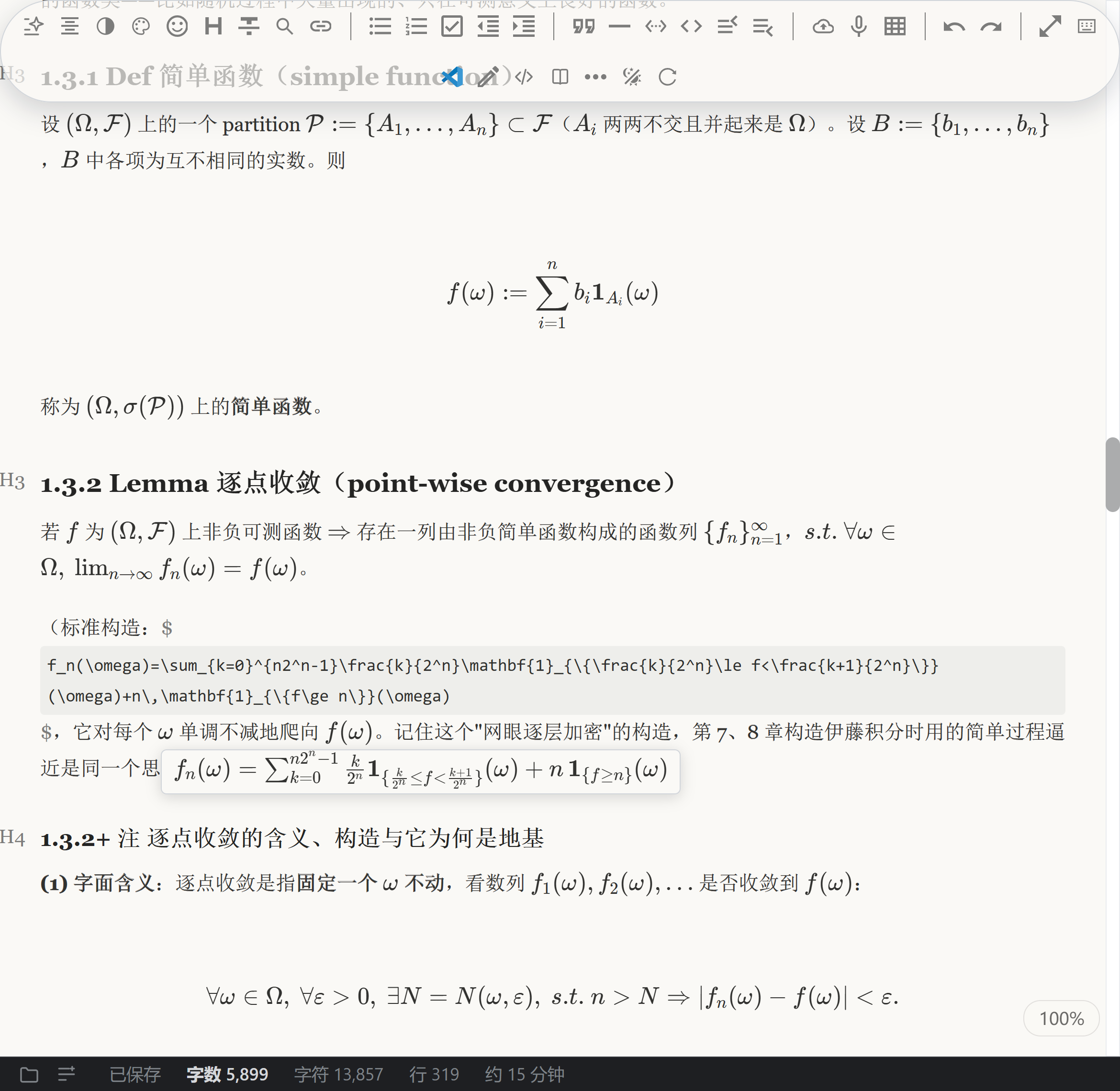The image size is (1120, 1091).
Task: Click the vertical scrollbar thumb
Action: pyautogui.click(x=1112, y=474)
